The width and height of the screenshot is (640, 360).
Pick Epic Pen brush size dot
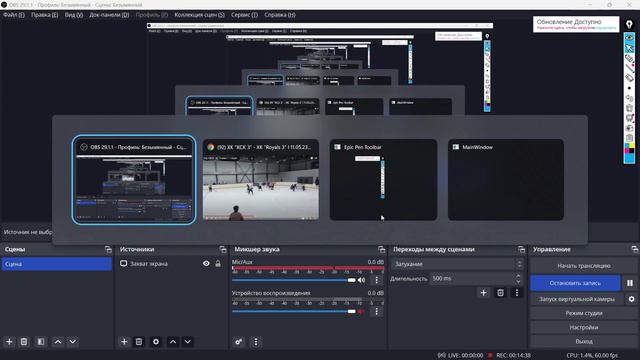point(629,88)
